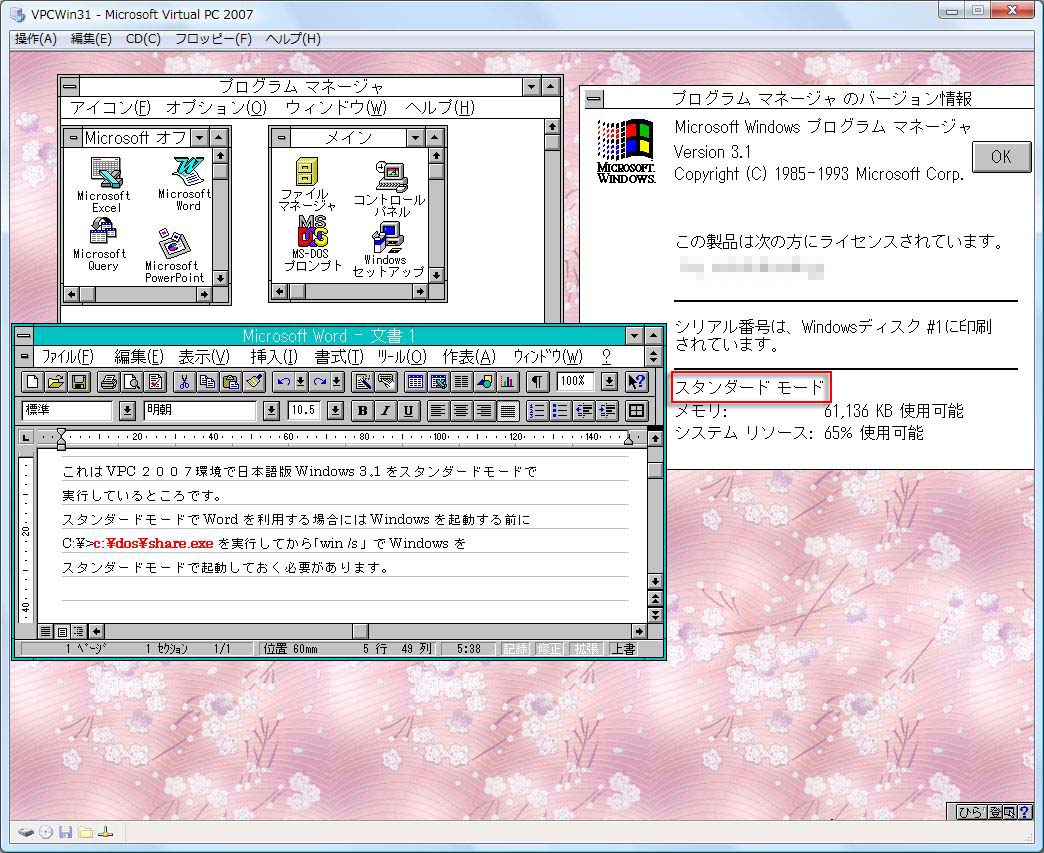The image size is (1044, 853).
Task: Click the Insert Chart icon
Action: (x=508, y=382)
